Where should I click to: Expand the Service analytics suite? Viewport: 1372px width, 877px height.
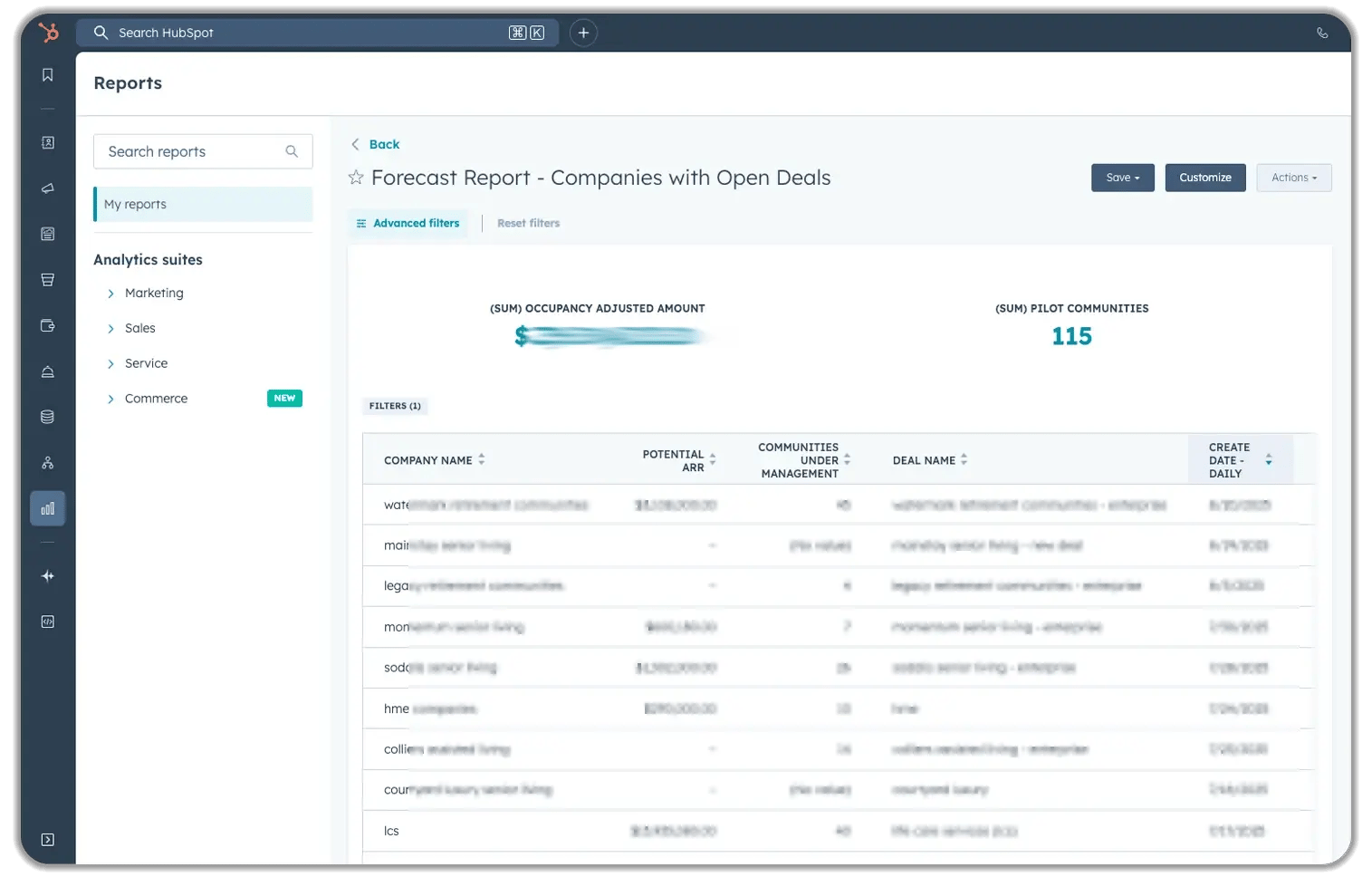point(146,363)
